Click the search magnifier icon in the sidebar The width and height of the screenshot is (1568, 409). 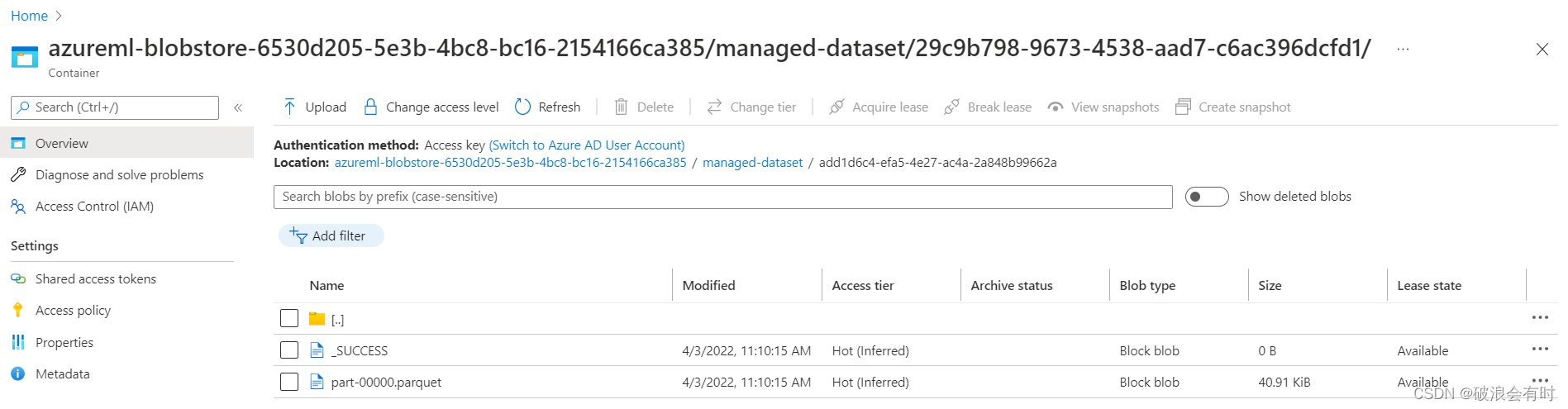(24, 107)
